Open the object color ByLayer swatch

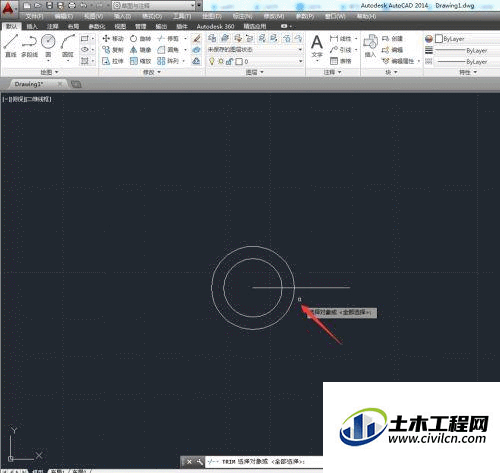click(x=439, y=39)
